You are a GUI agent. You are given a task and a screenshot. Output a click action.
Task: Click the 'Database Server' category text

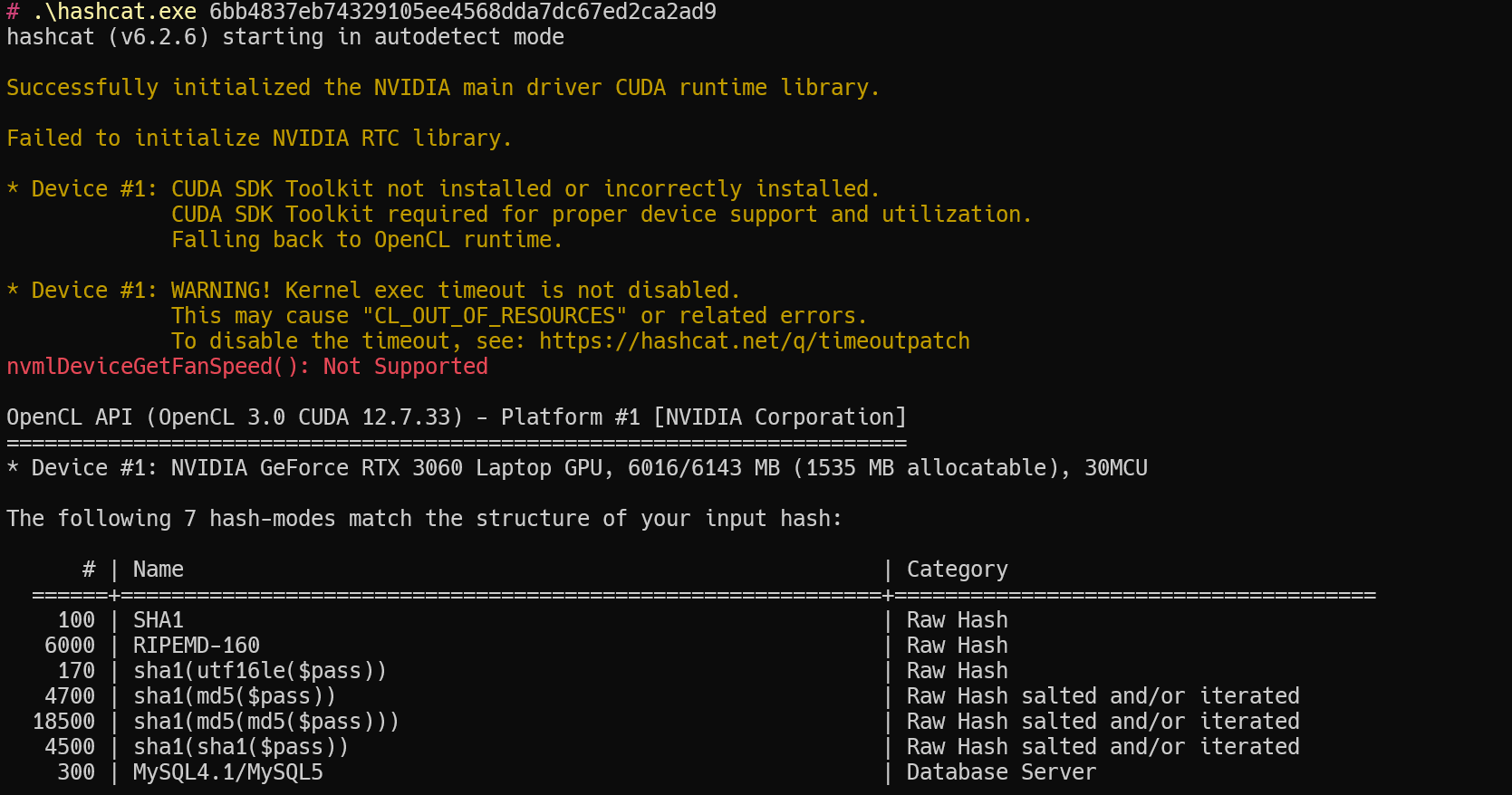pyautogui.click(x=1002, y=772)
